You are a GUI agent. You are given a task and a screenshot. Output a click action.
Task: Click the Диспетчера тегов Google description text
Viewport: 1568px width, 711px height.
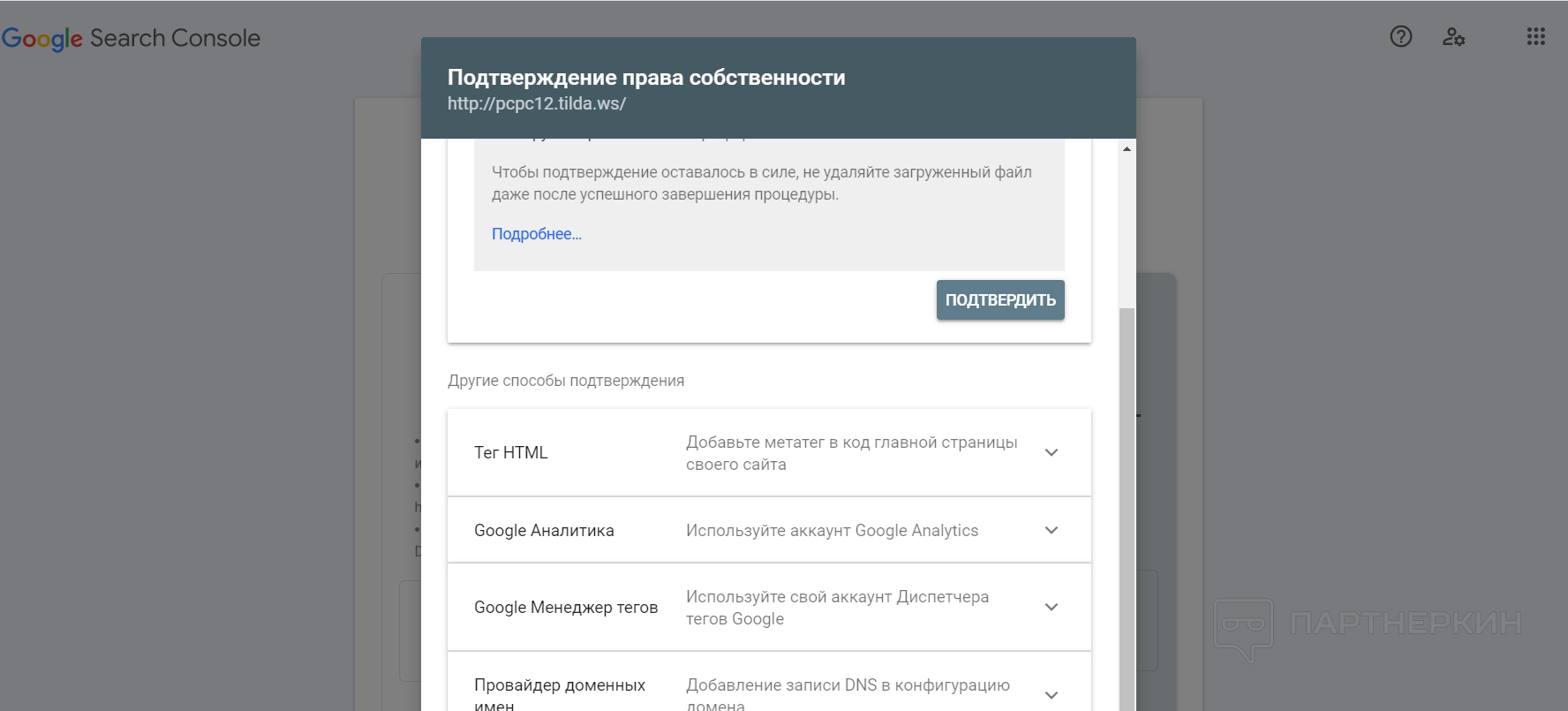tap(837, 608)
